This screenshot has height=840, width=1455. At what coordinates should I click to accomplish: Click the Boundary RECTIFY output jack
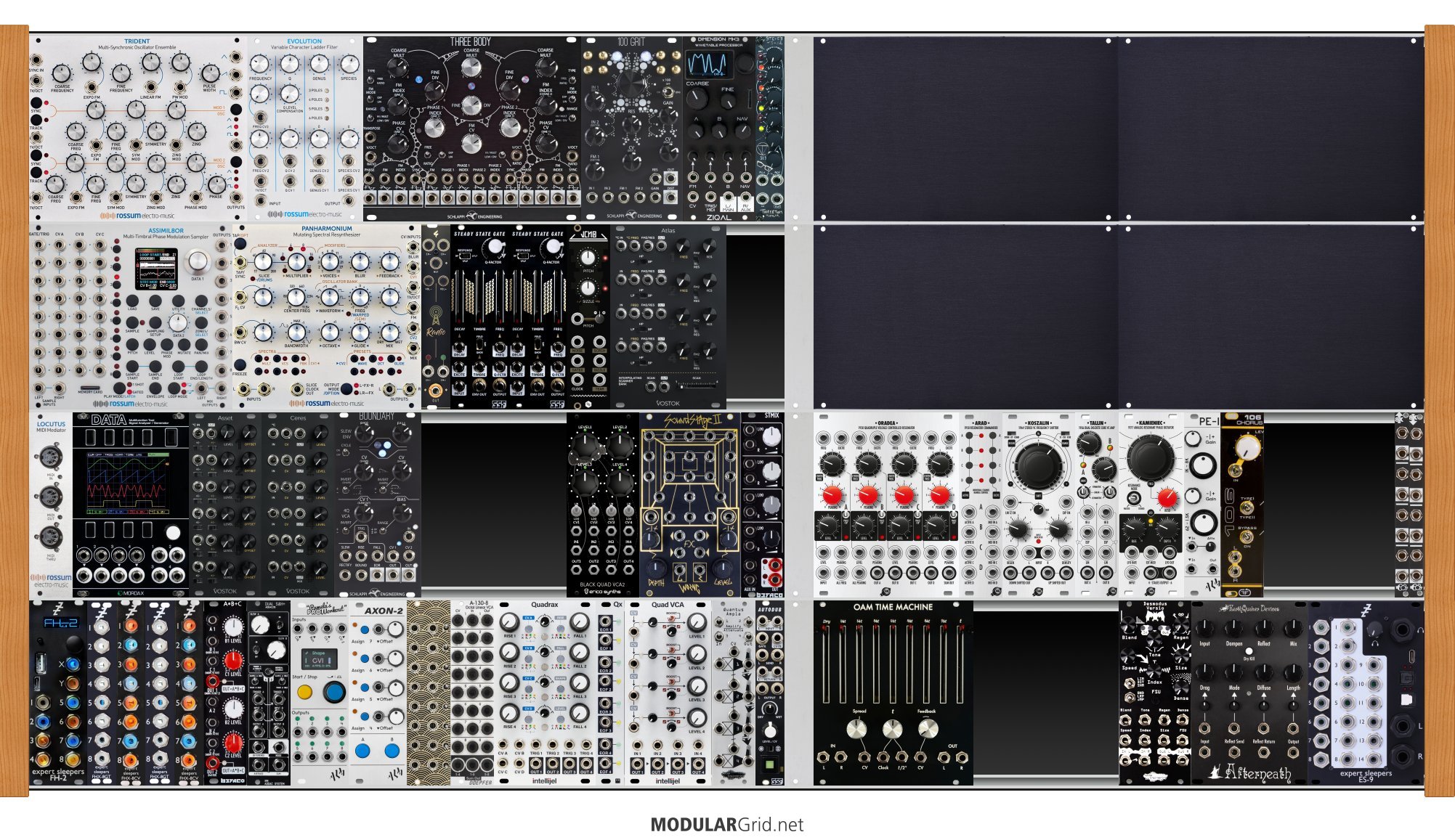tap(345, 574)
